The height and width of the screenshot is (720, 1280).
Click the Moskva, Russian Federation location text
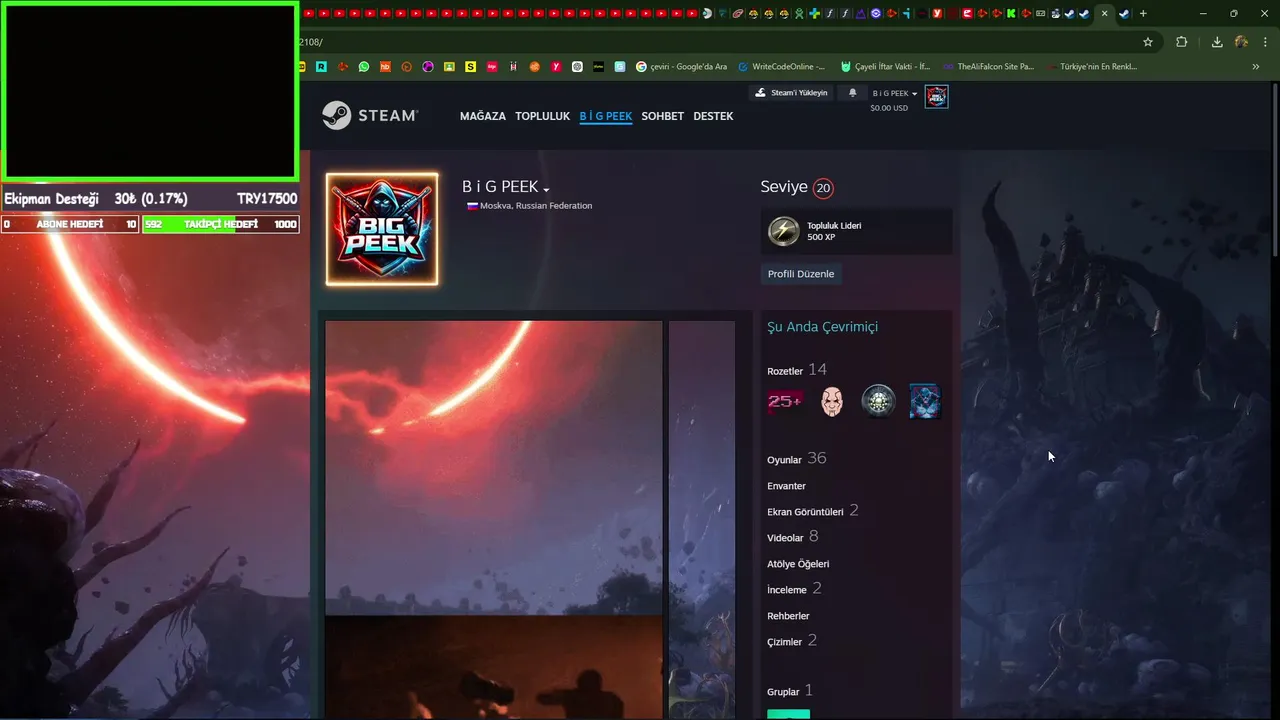[x=536, y=206]
